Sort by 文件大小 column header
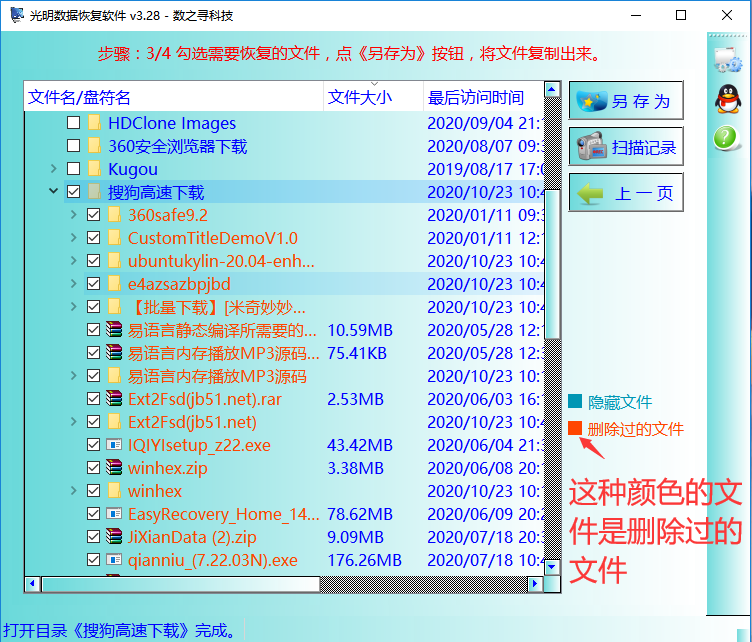Viewport: 752px width, 642px height. 374,96
